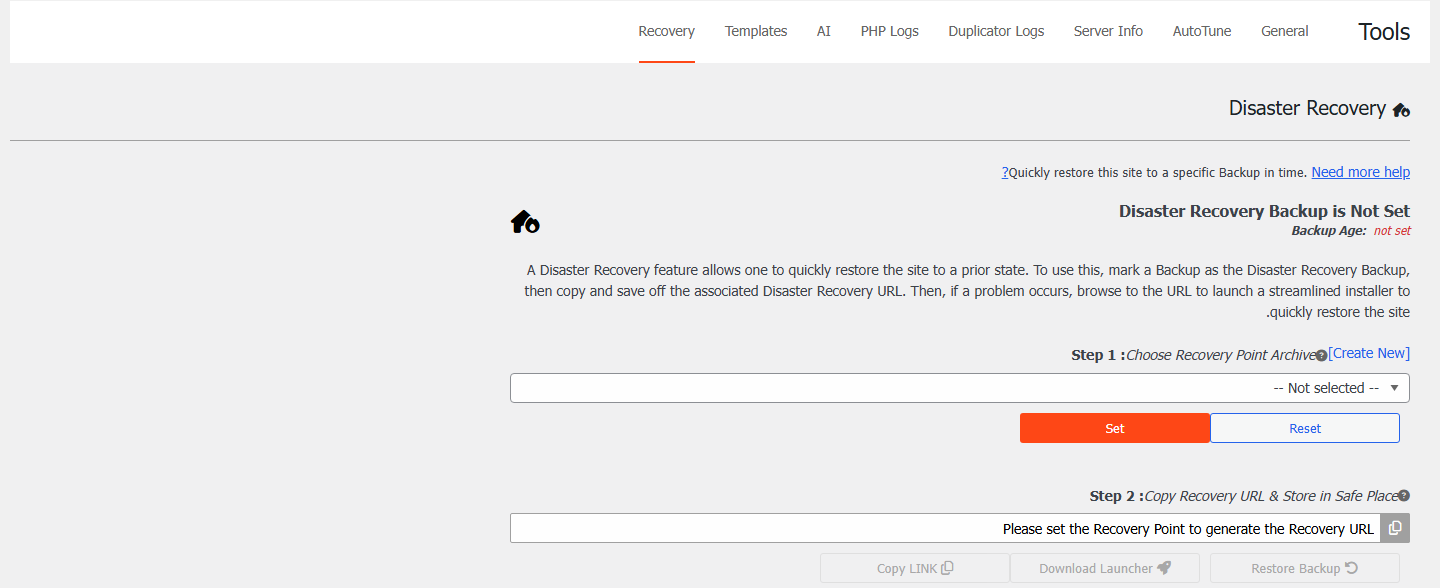The height and width of the screenshot is (588, 1440).
Task: Open the Recovery tab
Action: (666, 31)
